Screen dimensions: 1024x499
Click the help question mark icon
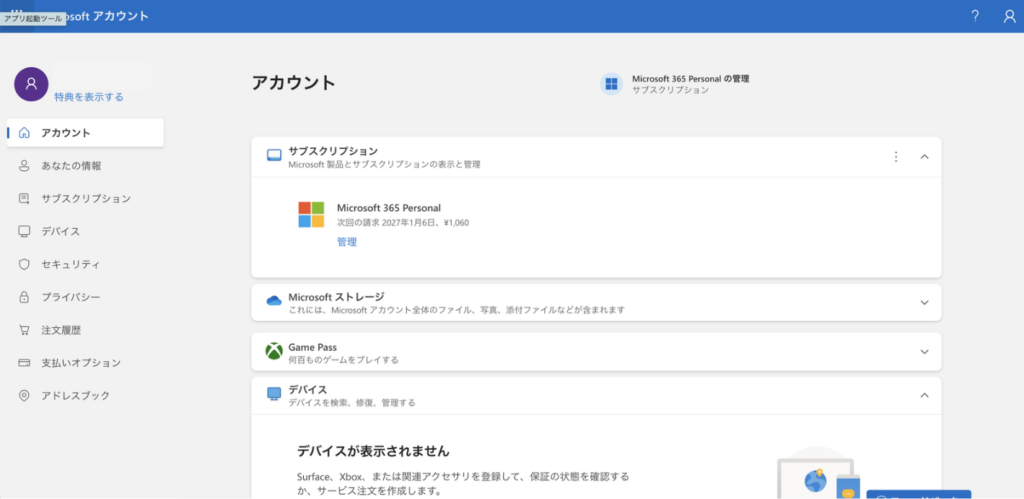[975, 16]
